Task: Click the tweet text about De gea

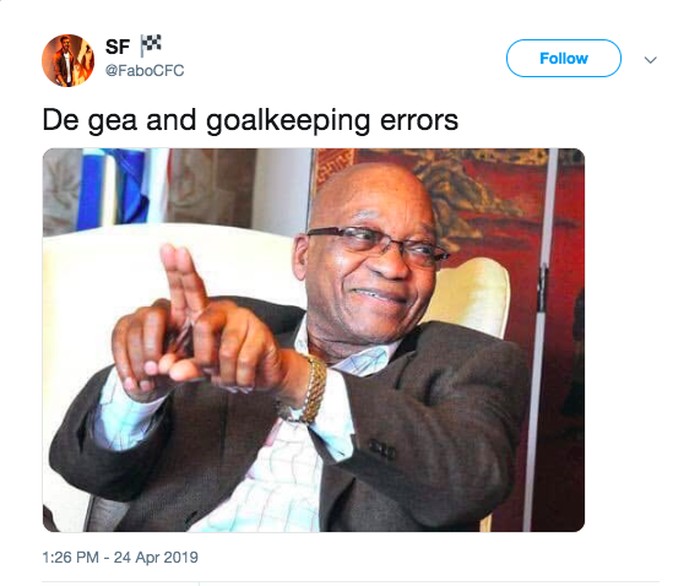Action: click(x=250, y=121)
